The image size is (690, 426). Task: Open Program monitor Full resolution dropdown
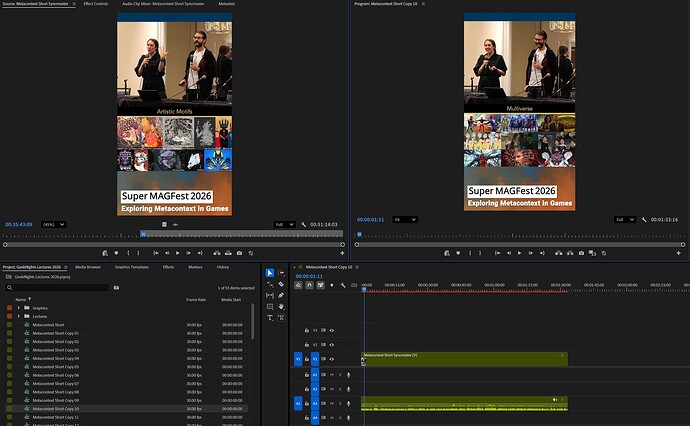pyautogui.click(x=625, y=220)
